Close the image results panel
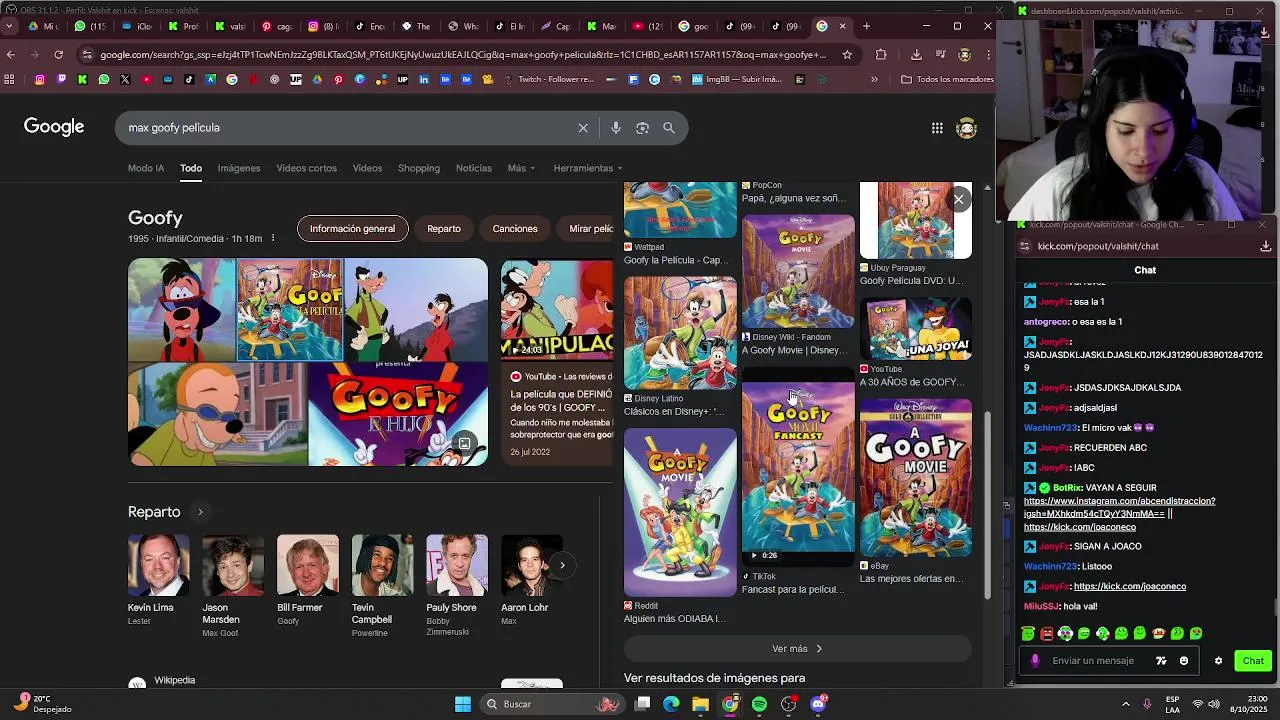This screenshot has height=720, width=1280. point(958,199)
